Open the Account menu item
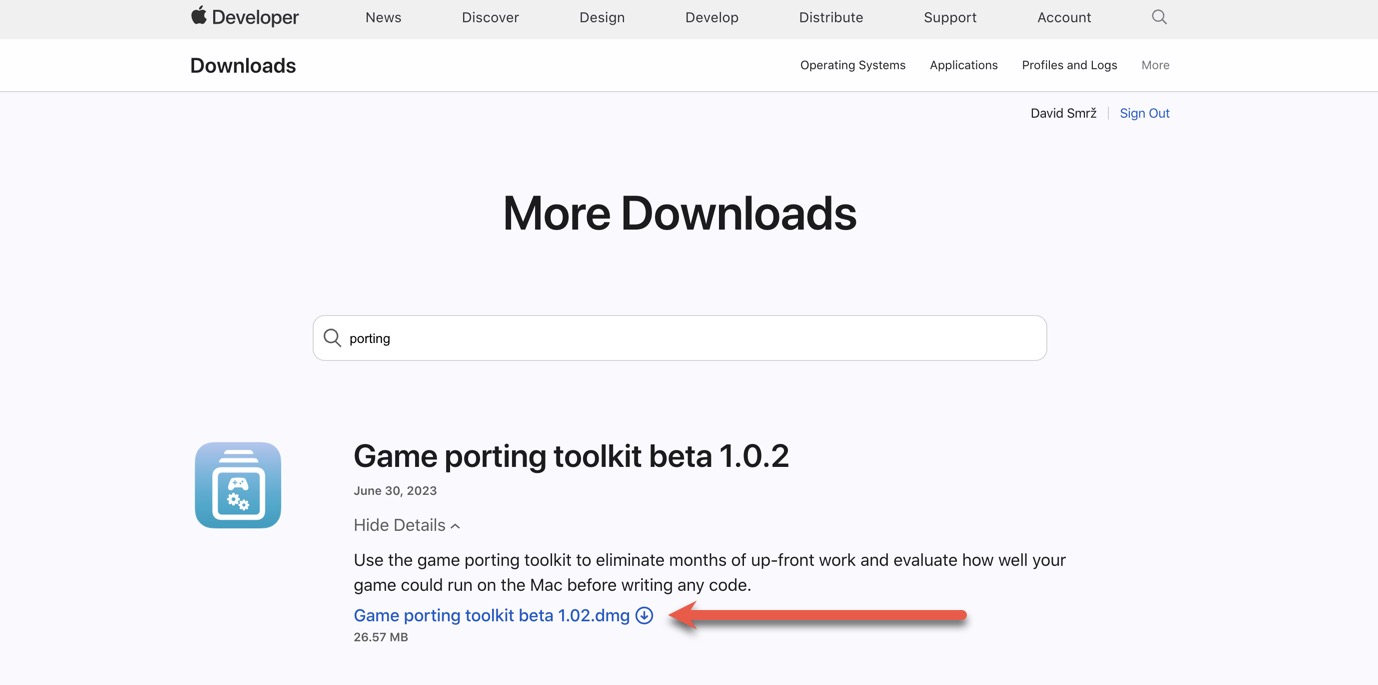The height and width of the screenshot is (685, 1378). point(1064,17)
